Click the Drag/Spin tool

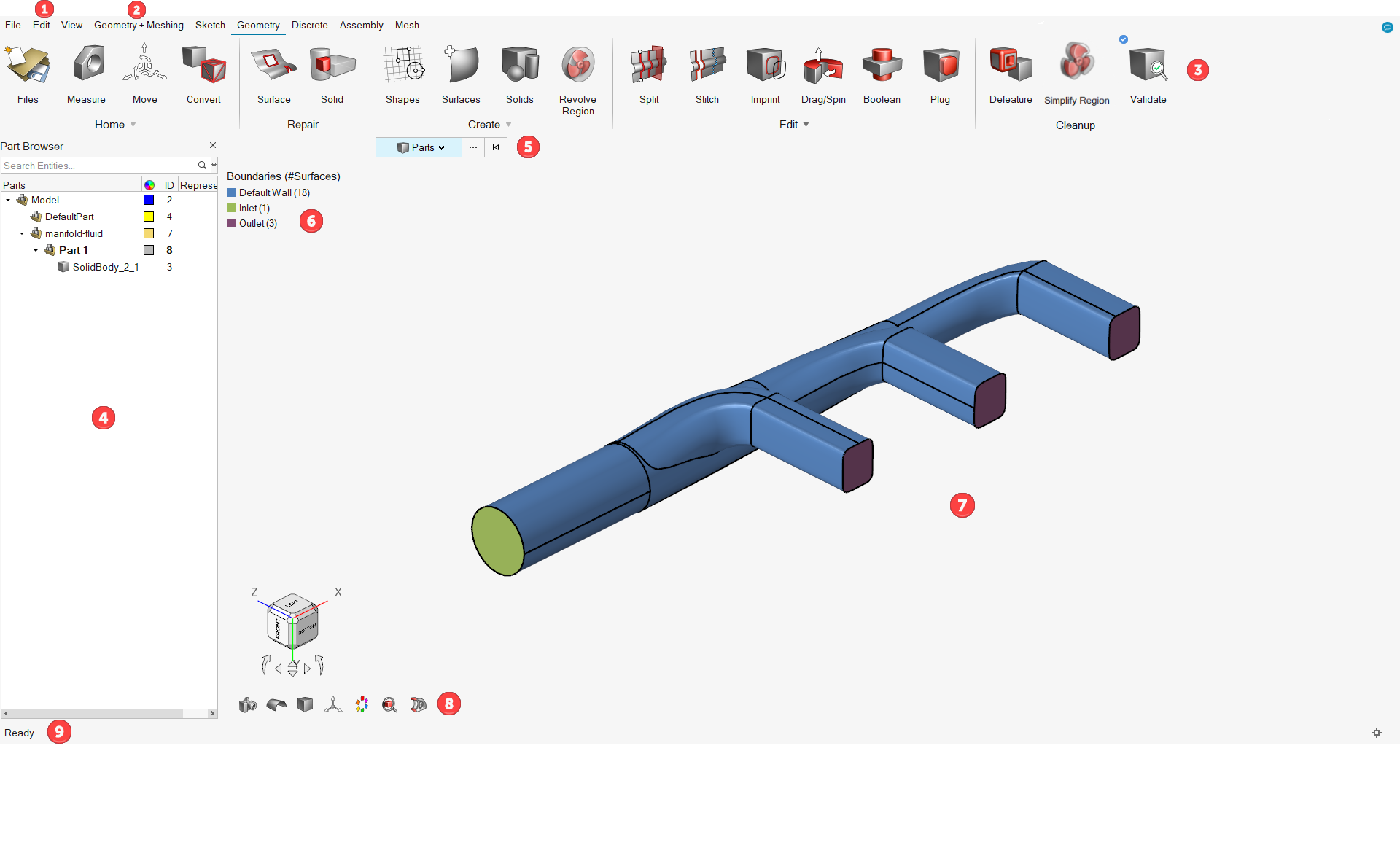pyautogui.click(x=823, y=74)
